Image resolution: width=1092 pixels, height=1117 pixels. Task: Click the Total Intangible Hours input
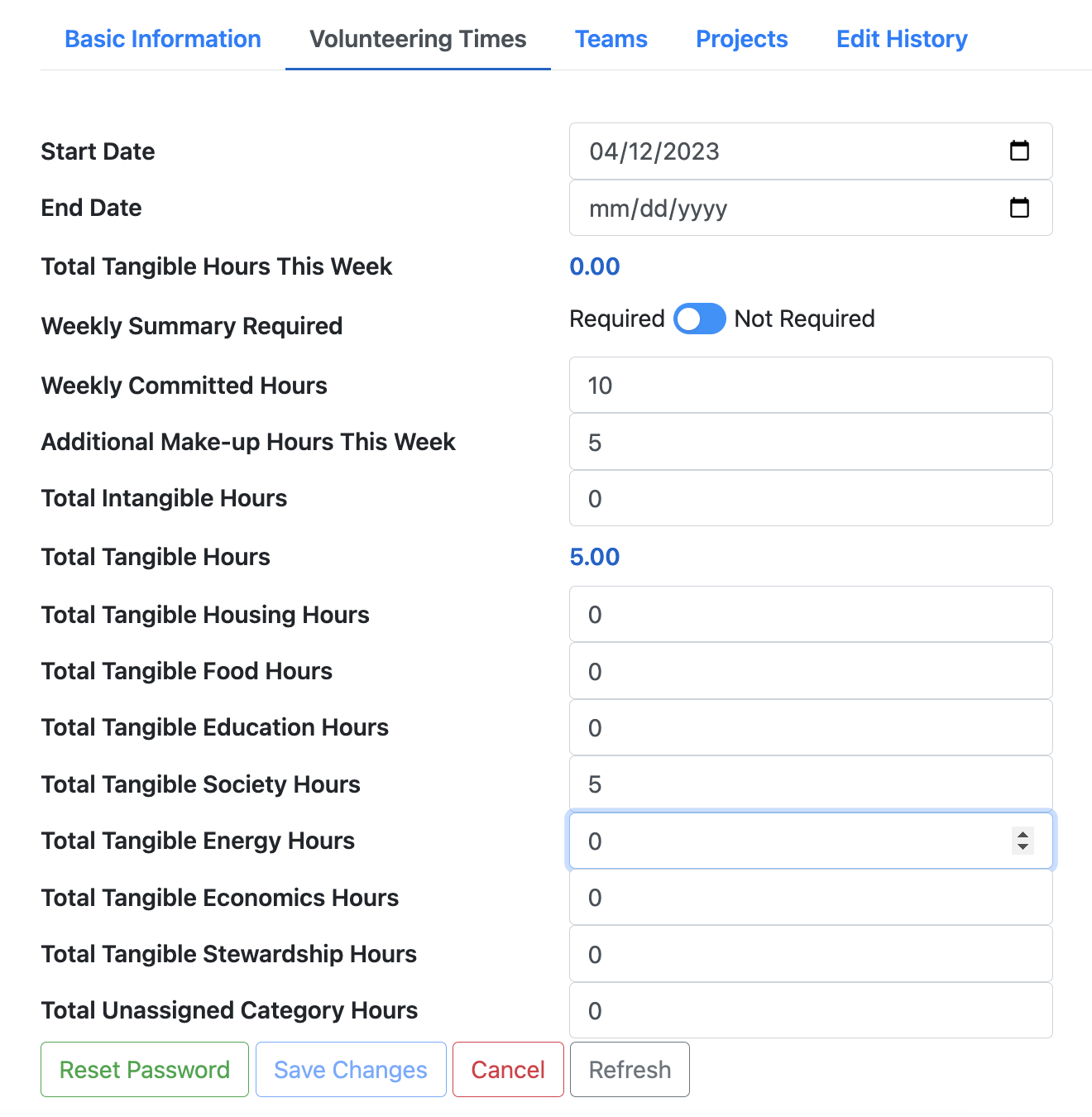click(x=811, y=498)
